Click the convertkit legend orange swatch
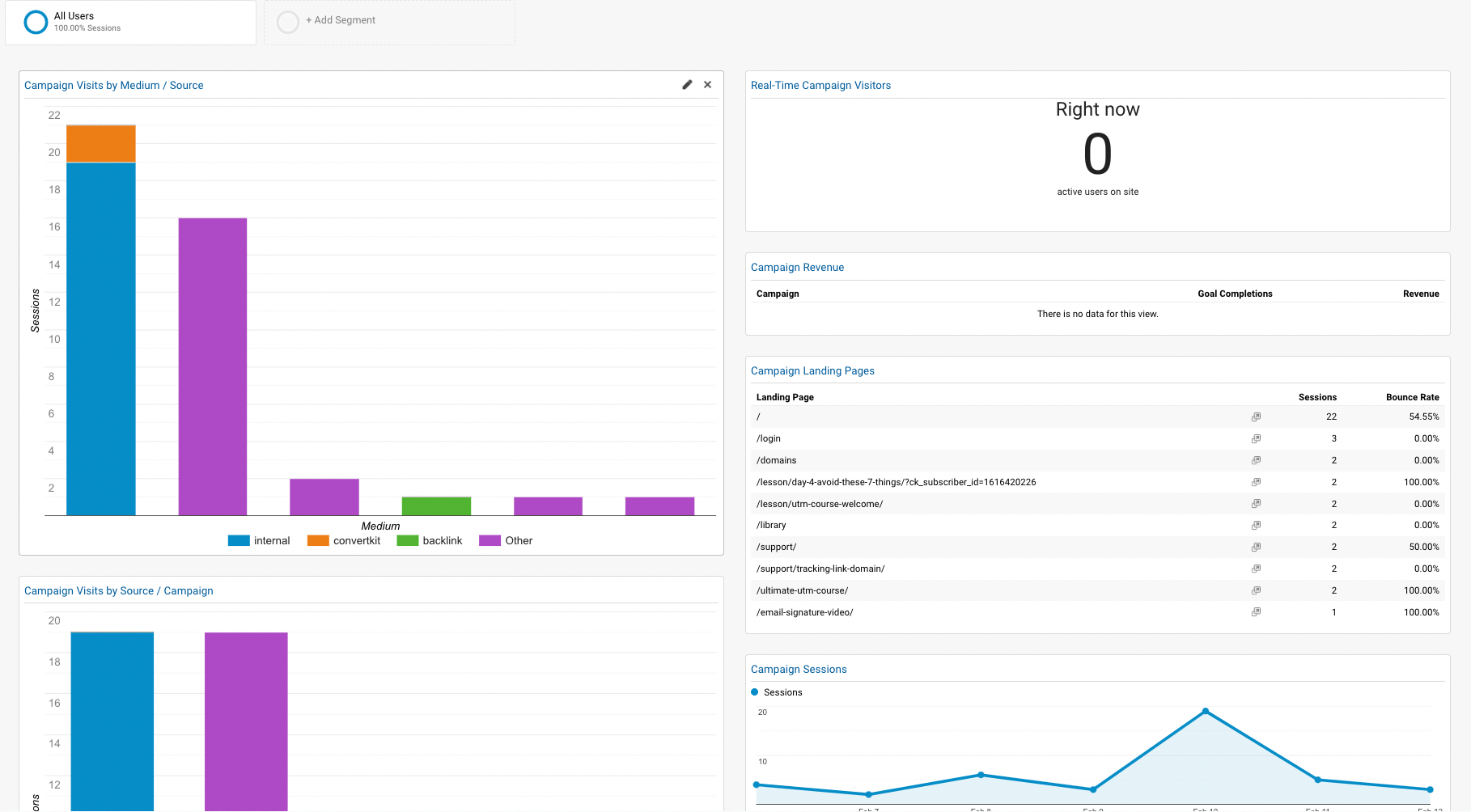1471x812 pixels. 318,541
